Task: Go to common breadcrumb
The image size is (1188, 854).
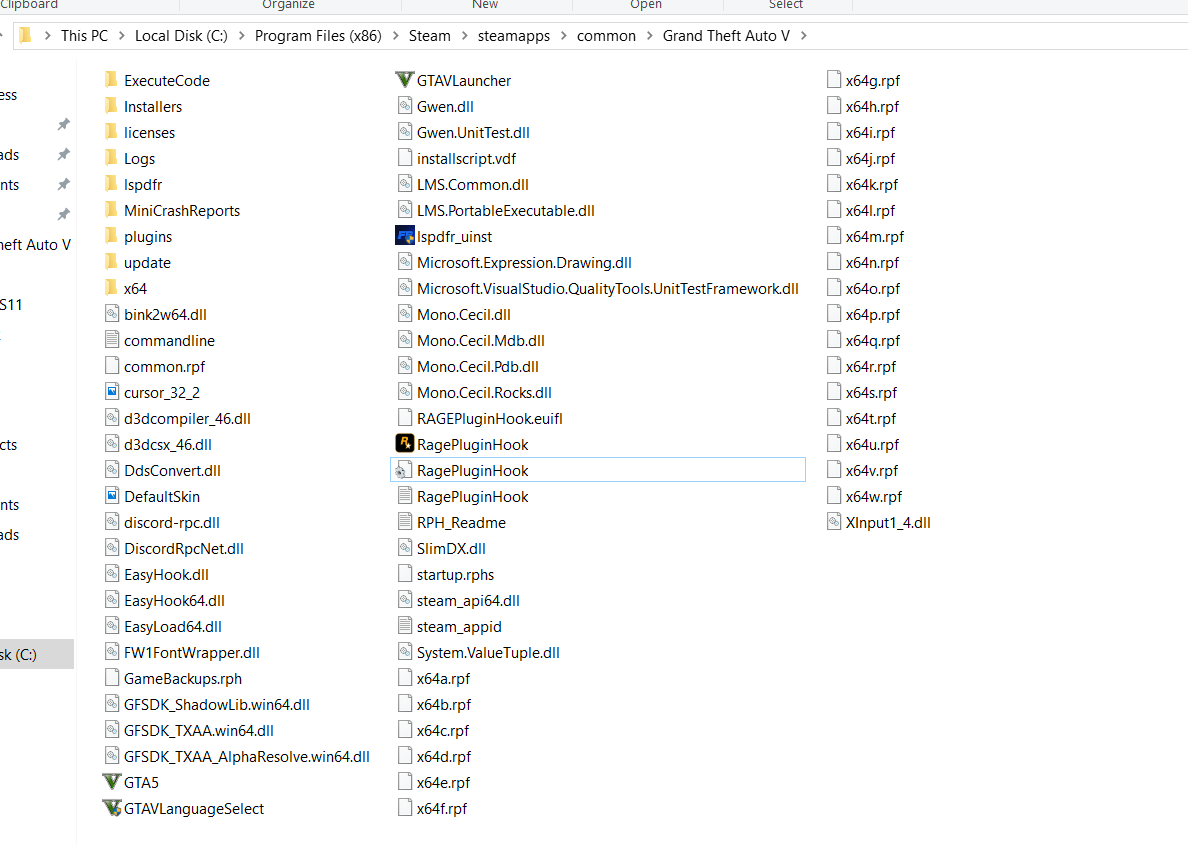Action: coord(606,36)
